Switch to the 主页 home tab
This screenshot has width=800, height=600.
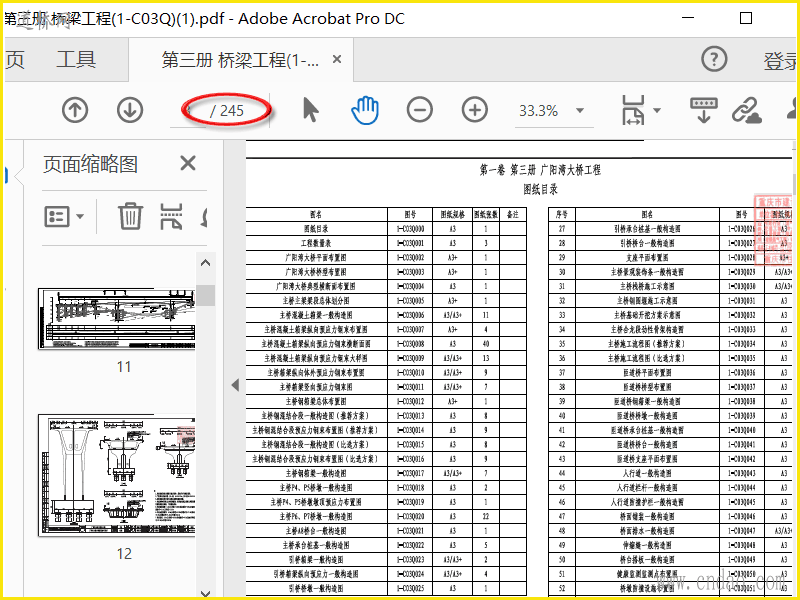click(14, 60)
